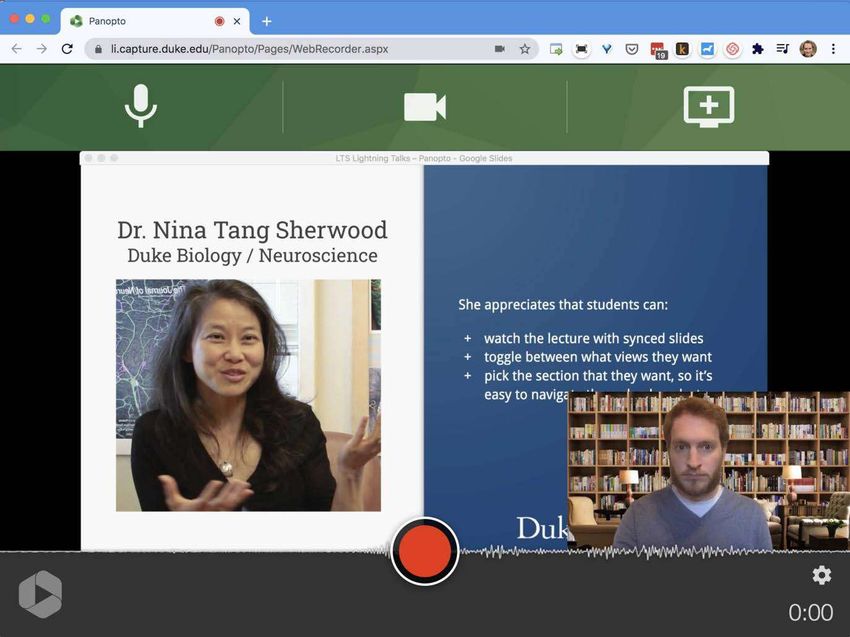The height and width of the screenshot is (637, 850).
Task: Open camera permission indicator in address bar
Action: pos(500,49)
